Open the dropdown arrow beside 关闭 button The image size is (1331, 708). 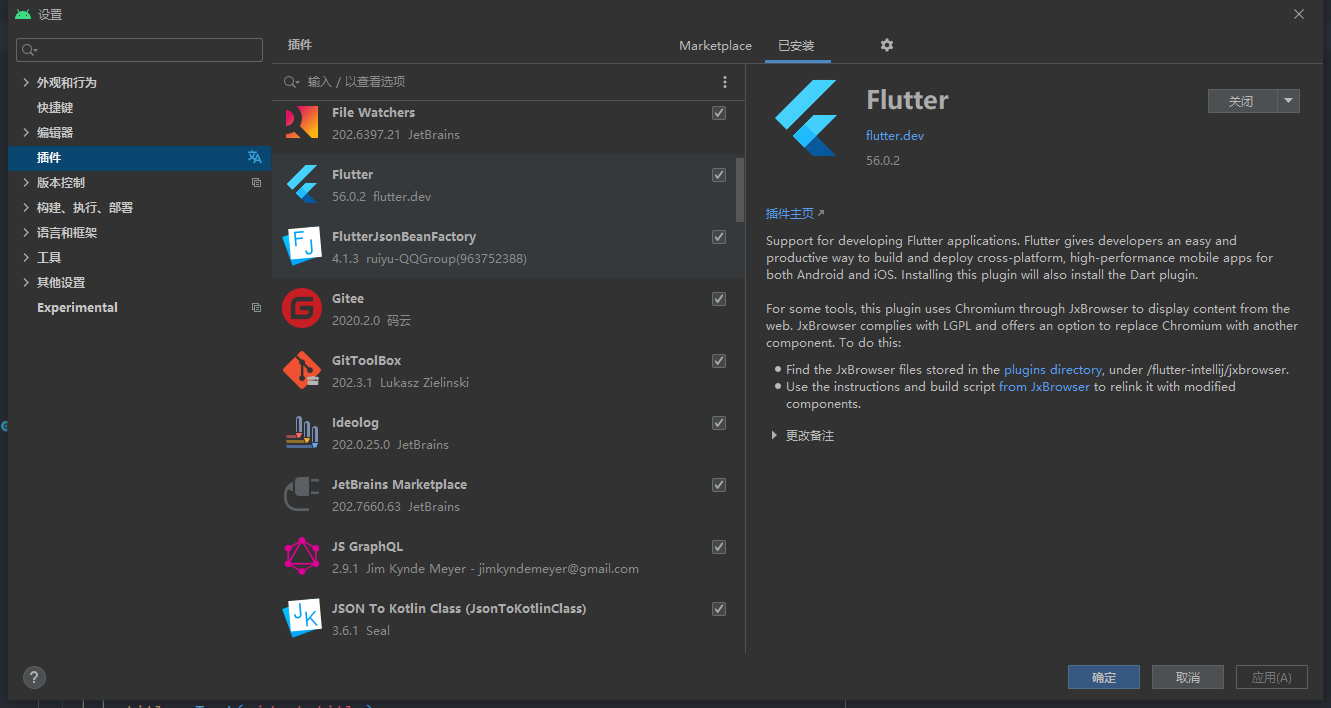click(x=1289, y=101)
